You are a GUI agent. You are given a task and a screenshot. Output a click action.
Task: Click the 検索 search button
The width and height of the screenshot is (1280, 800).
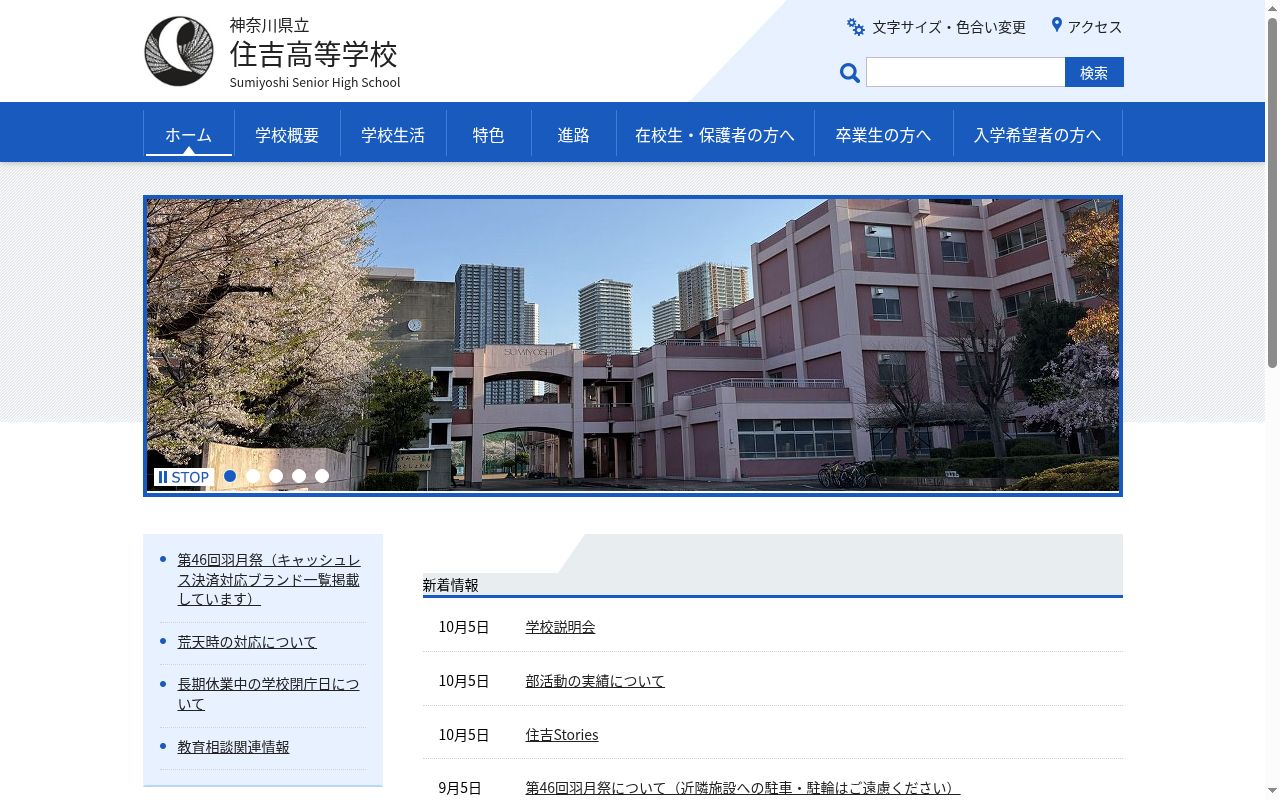1094,72
